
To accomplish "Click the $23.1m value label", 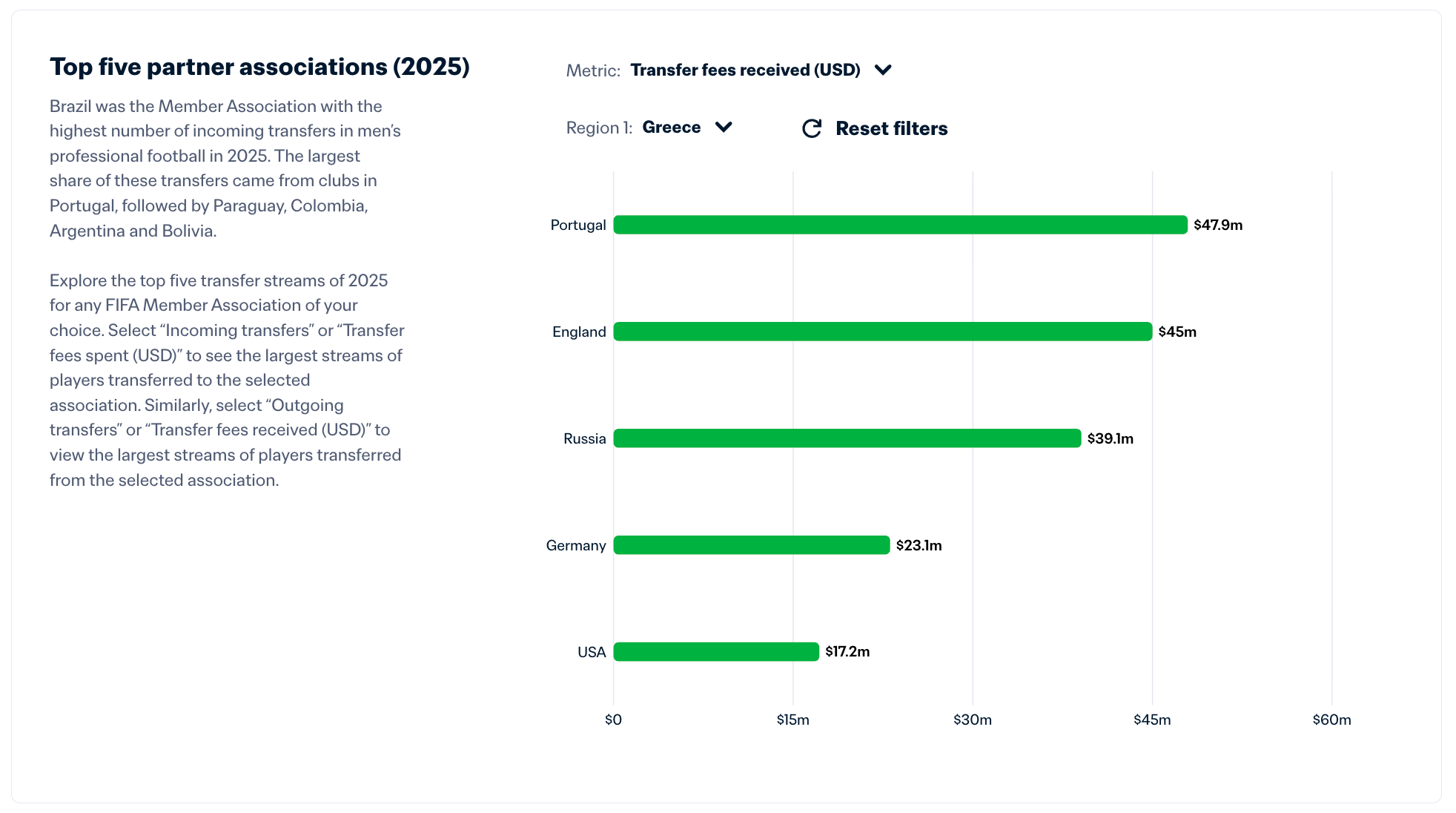I will click(919, 545).
